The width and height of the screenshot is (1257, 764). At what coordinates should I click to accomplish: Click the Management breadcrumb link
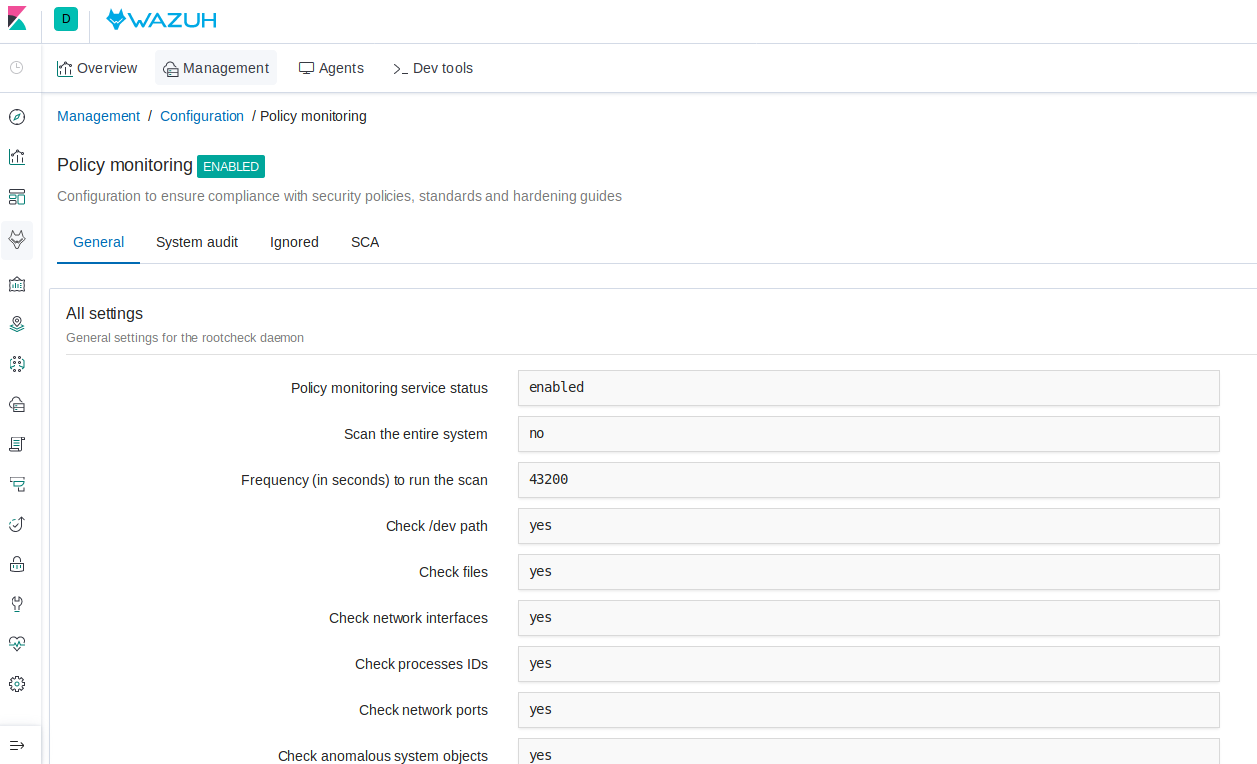pos(98,116)
